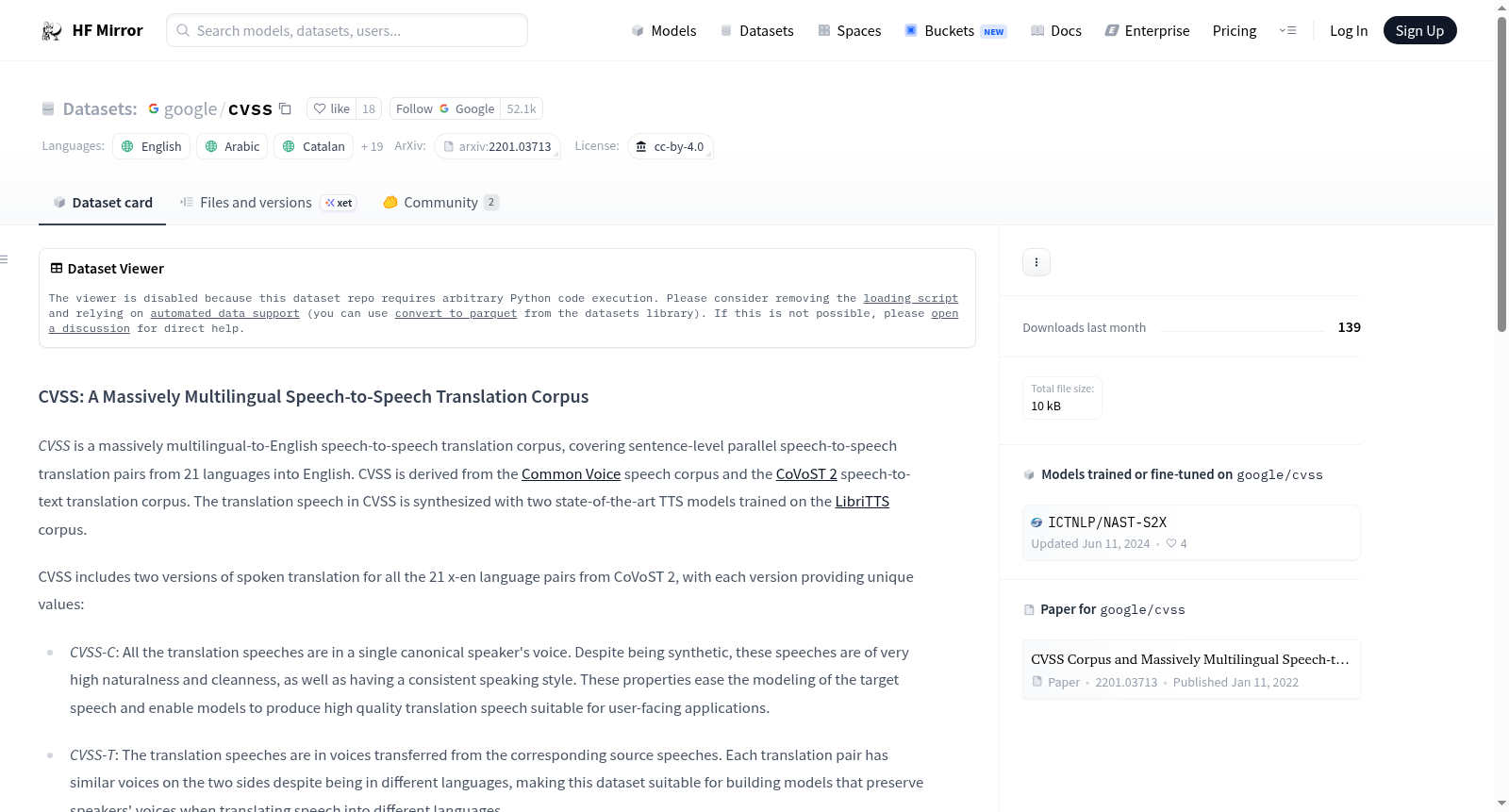
Task: Open arxiv:2201.03713 tag
Action: point(498,147)
